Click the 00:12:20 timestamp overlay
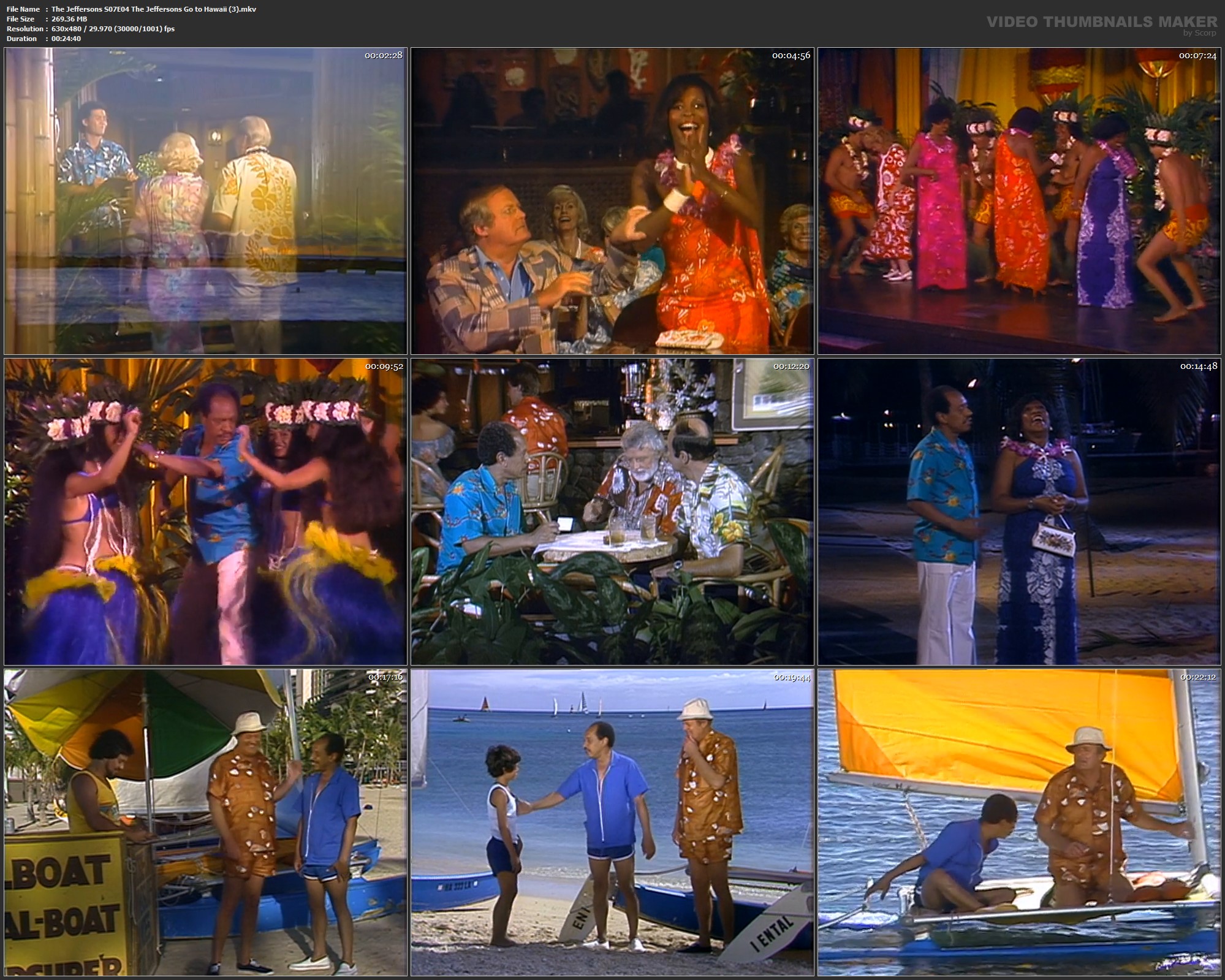1225x980 pixels. [x=791, y=366]
